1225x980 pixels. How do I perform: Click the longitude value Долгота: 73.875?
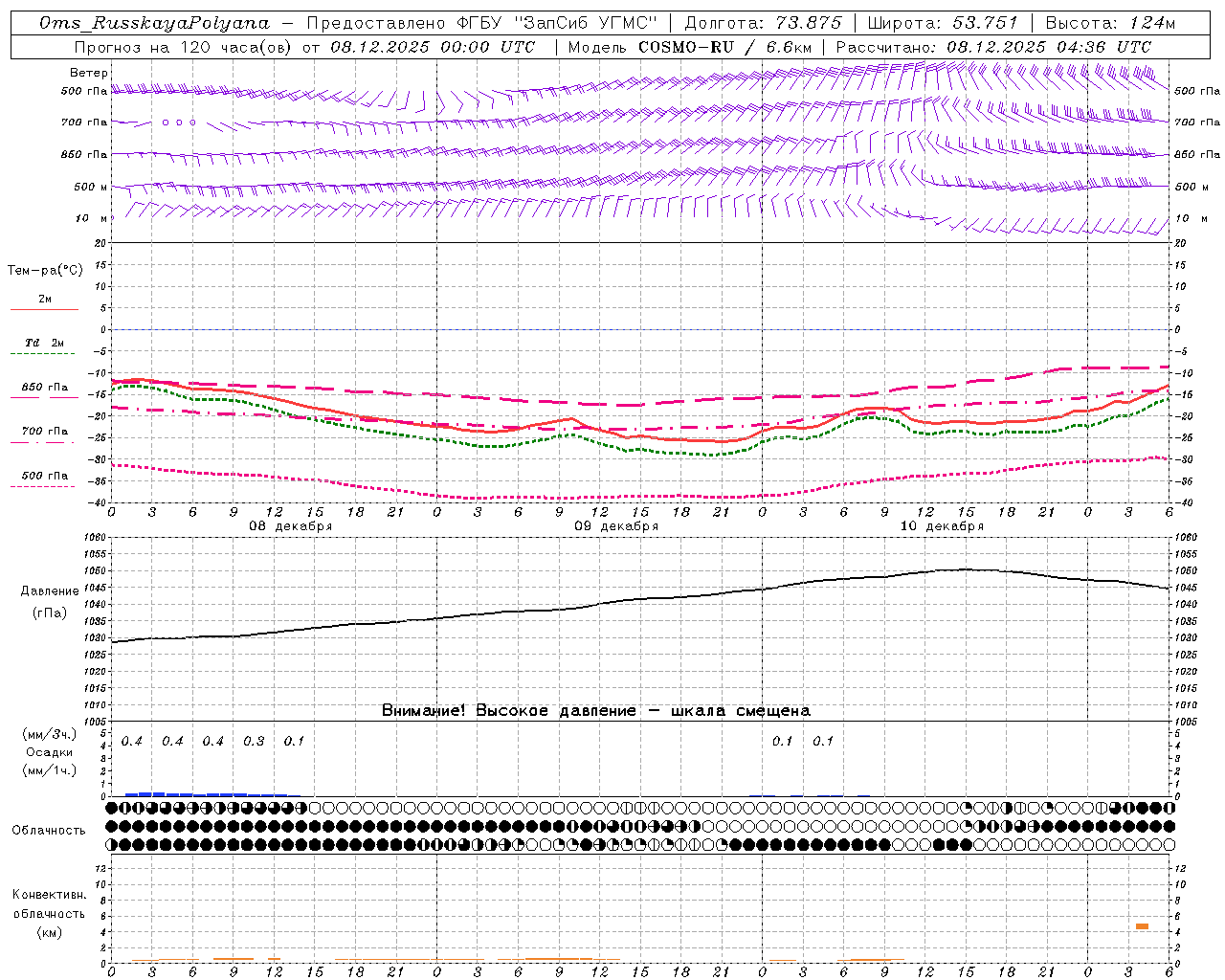click(x=764, y=23)
